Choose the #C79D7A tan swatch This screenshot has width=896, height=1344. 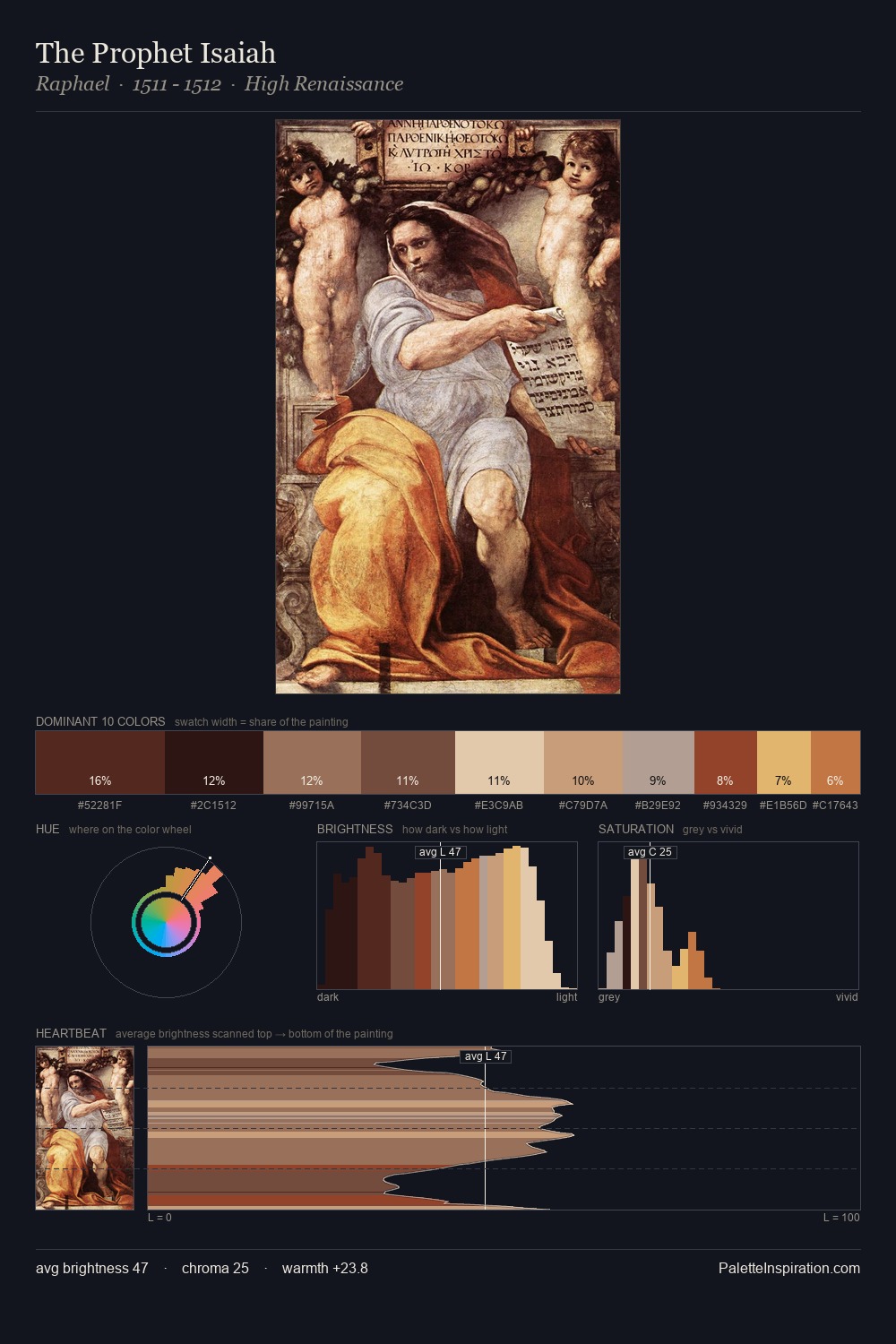click(x=583, y=762)
